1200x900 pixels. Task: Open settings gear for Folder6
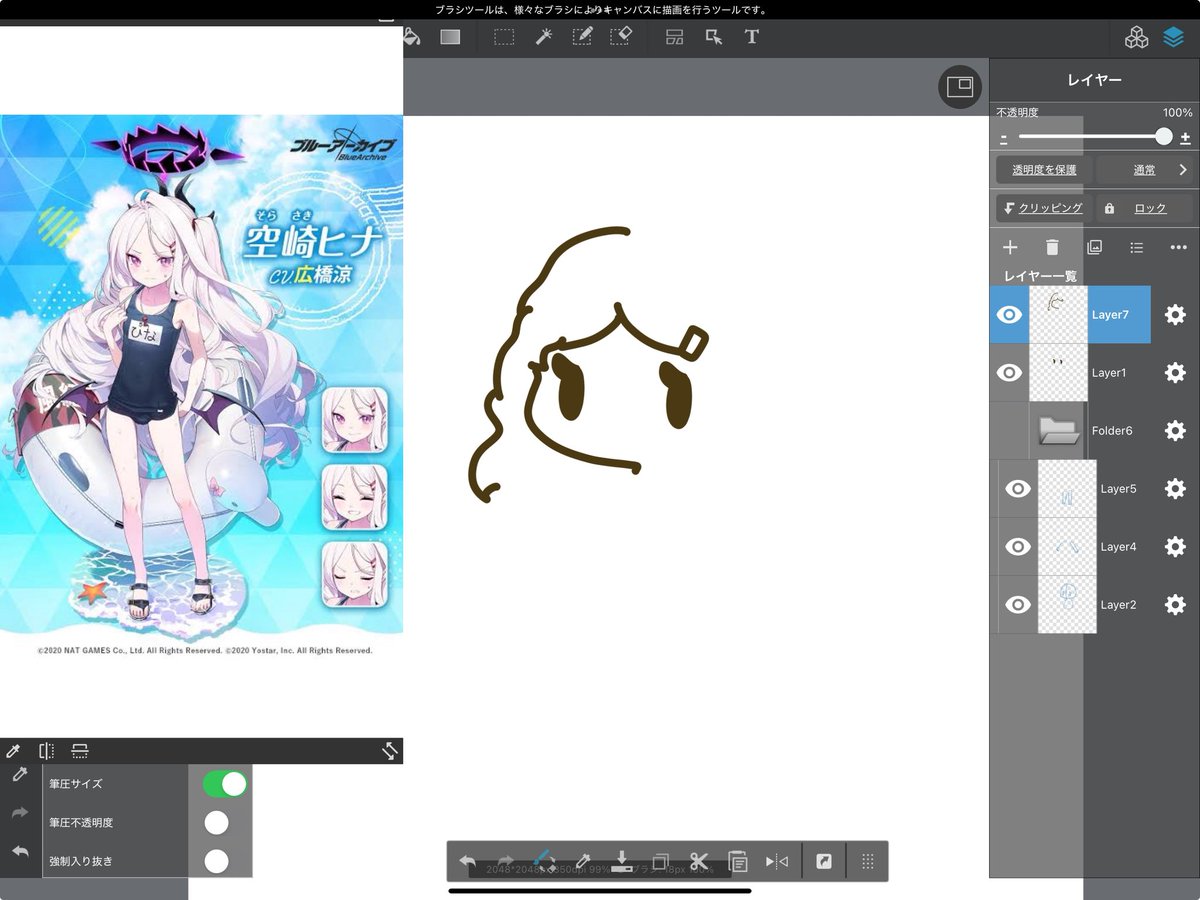[1175, 431]
